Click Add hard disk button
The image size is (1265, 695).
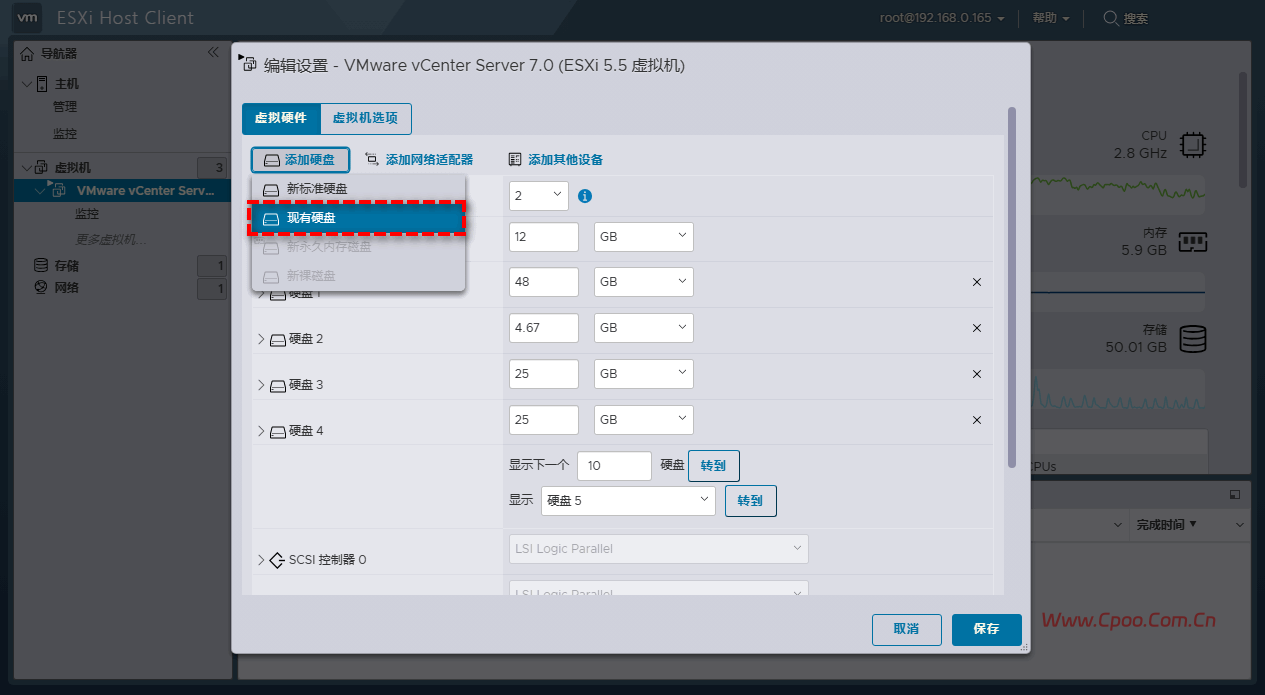click(300, 160)
